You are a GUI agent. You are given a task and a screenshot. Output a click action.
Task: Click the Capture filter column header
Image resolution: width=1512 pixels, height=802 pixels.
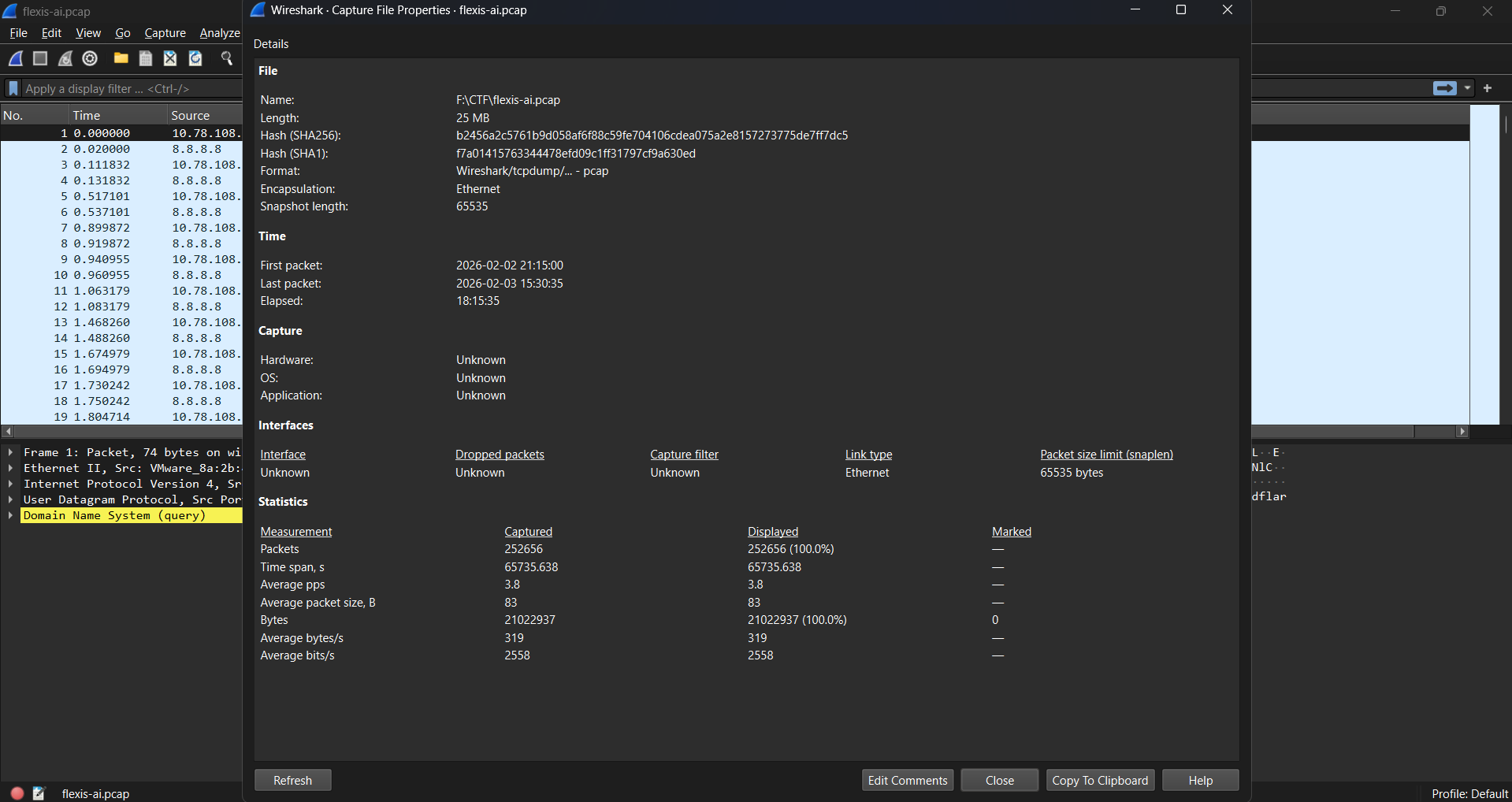[x=684, y=455]
